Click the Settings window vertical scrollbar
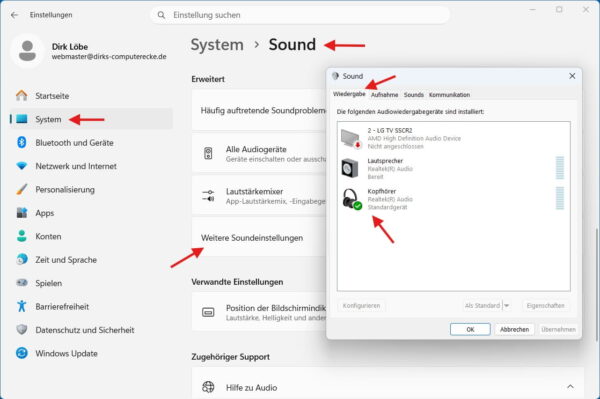The width and height of the screenshot is (600, 399). (x=596, y=285)
